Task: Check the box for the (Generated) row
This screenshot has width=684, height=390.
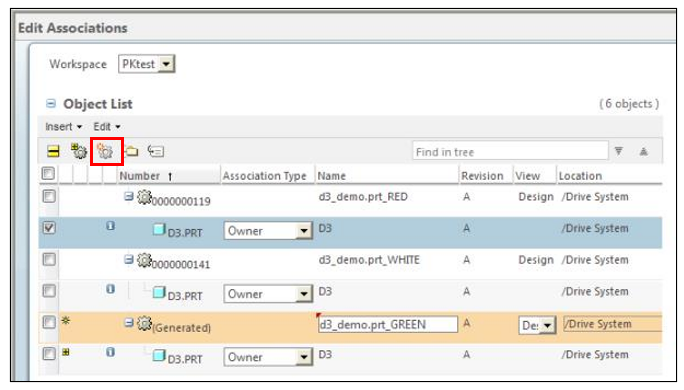Action: (x=49, y=323)
